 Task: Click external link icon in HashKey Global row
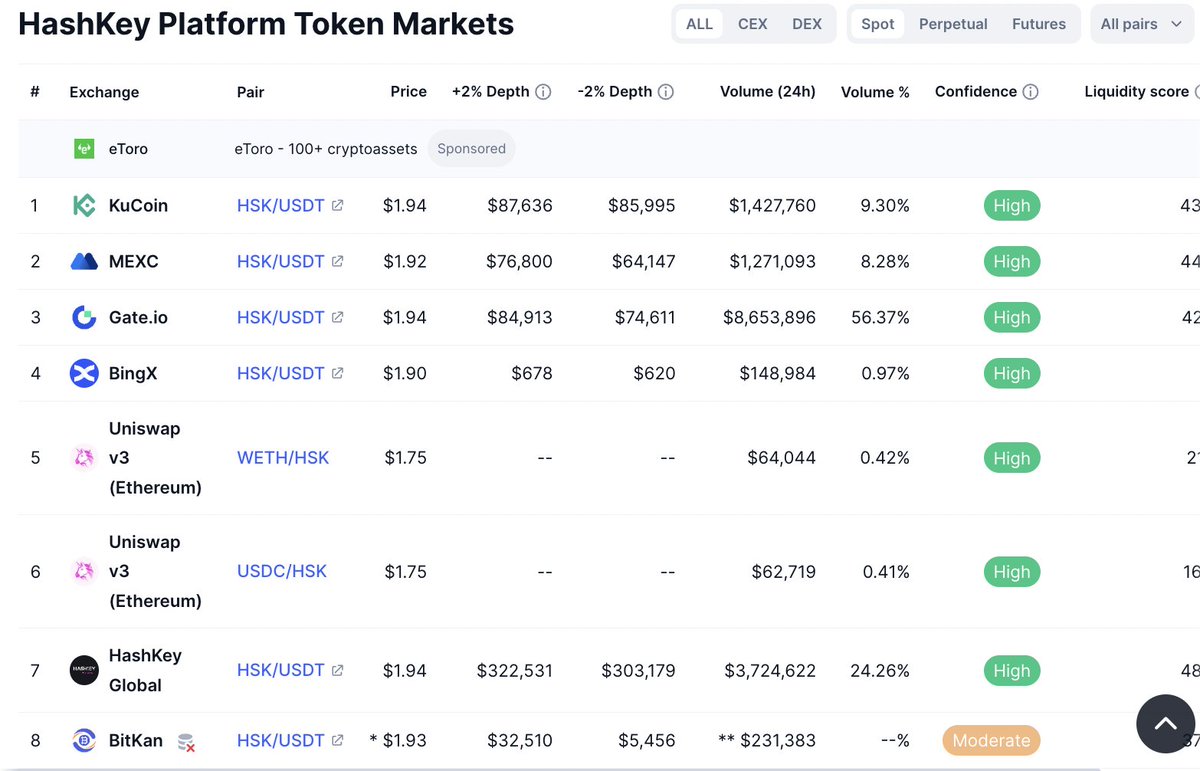coord(338,670)
